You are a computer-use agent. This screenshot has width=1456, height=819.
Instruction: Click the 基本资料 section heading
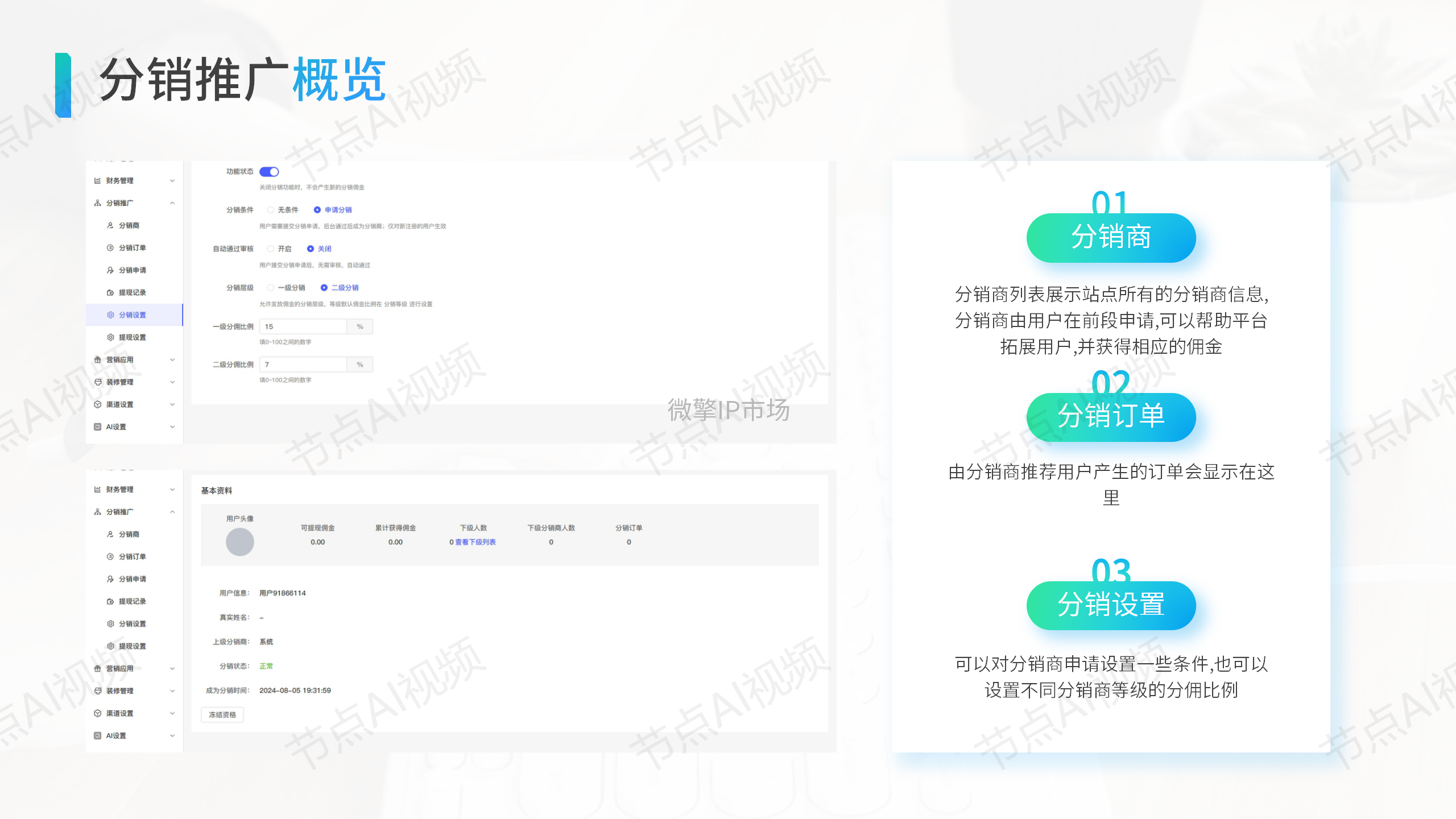click(217, 491)
